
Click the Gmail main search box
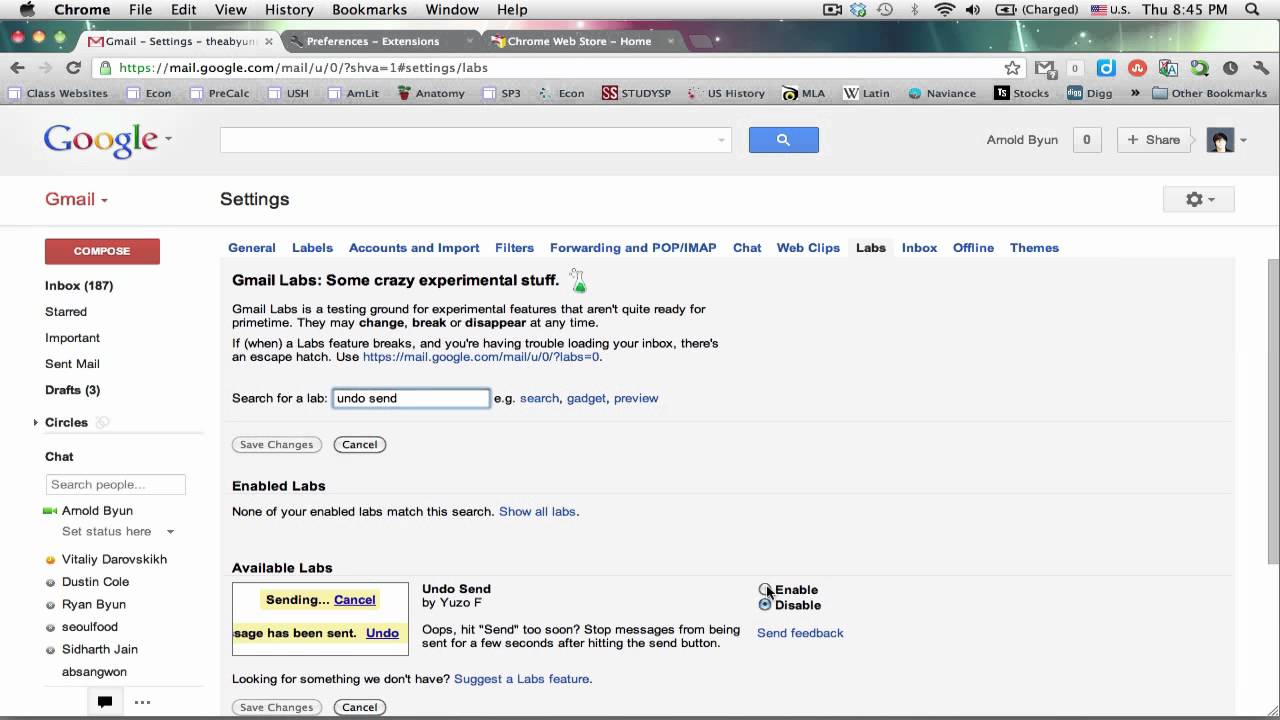pyautogui.click(x=476, y=140)
